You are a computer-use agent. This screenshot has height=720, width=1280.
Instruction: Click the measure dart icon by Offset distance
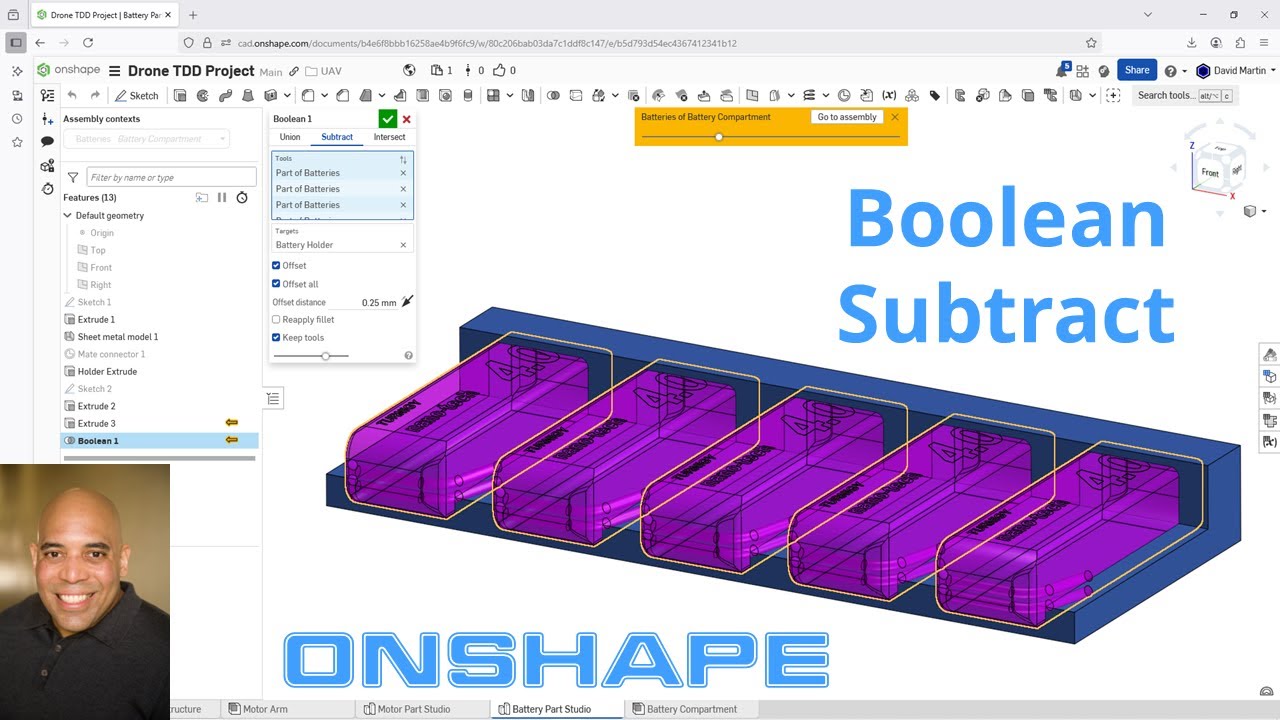point(407,301)
